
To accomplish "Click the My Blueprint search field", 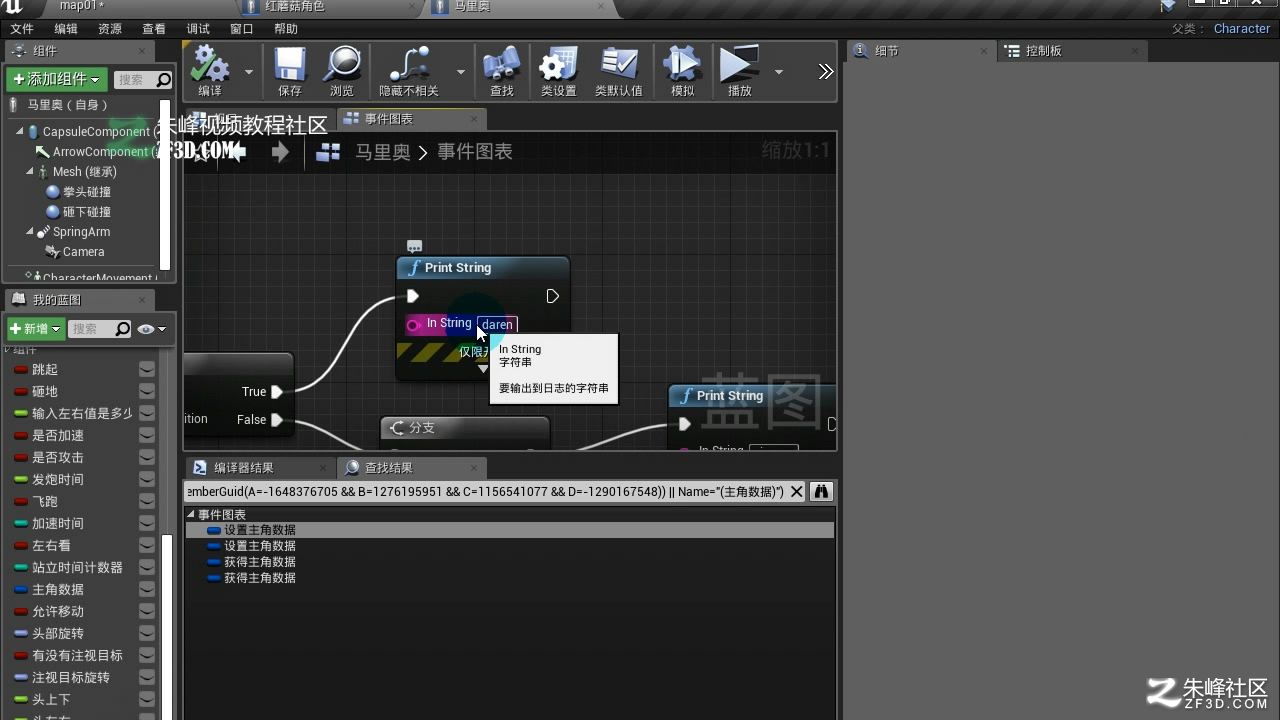I will click(100, 329).
